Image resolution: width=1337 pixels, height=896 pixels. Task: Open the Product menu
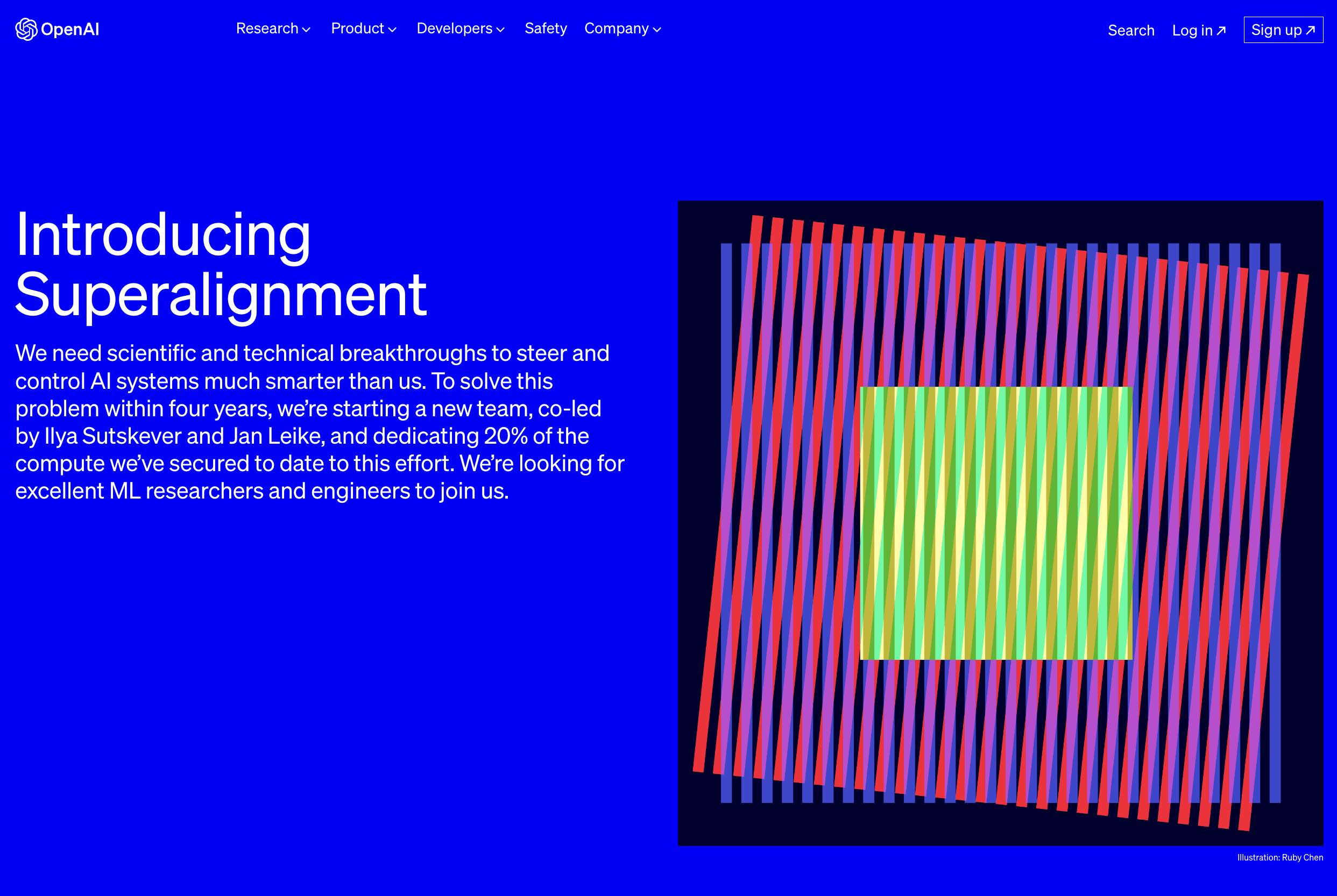[x=357, y=29]
